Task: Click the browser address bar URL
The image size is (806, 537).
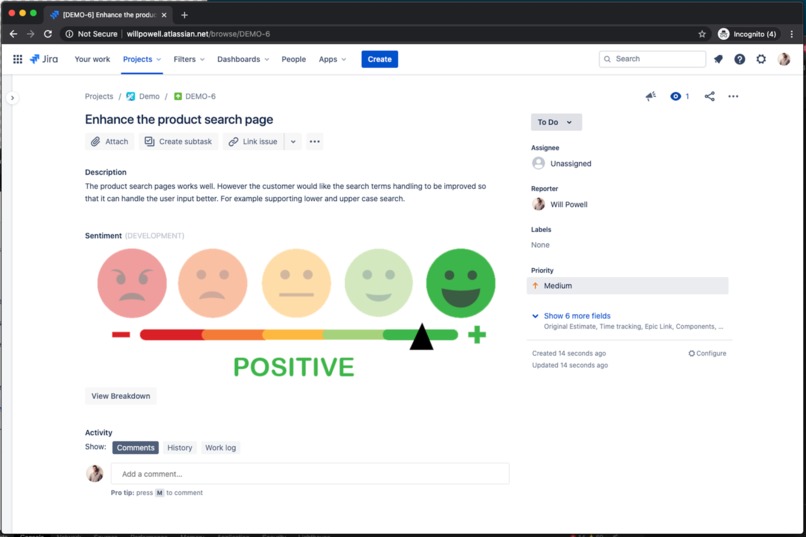Action: pos(198,34)
